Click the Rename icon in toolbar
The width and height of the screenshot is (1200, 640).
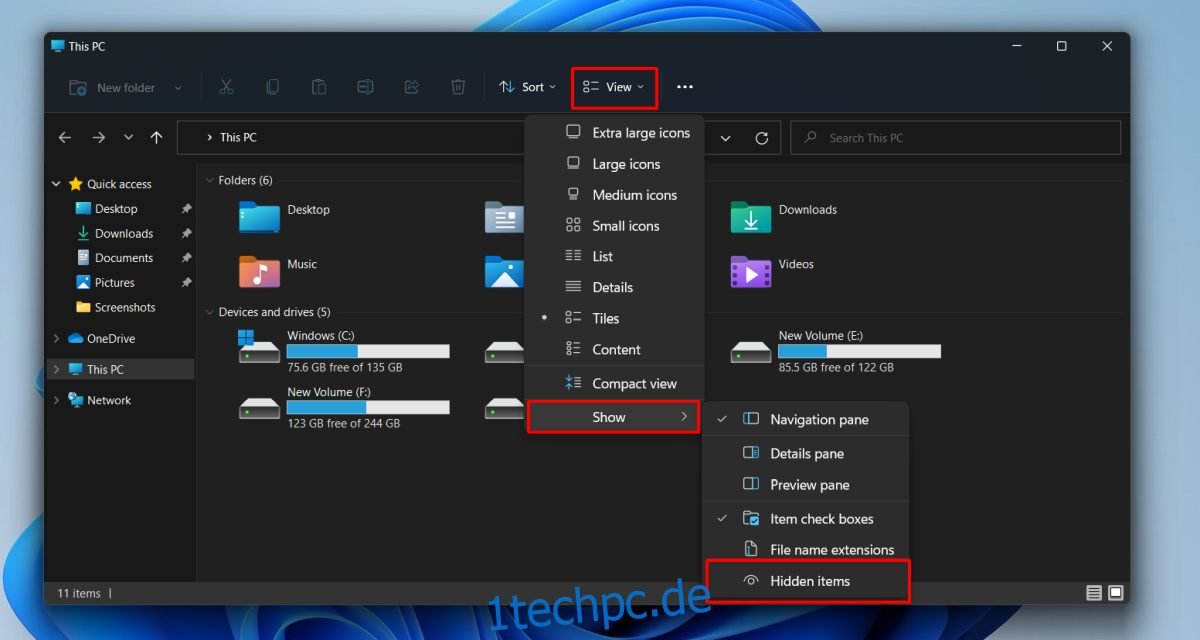(x=365, y=87)
